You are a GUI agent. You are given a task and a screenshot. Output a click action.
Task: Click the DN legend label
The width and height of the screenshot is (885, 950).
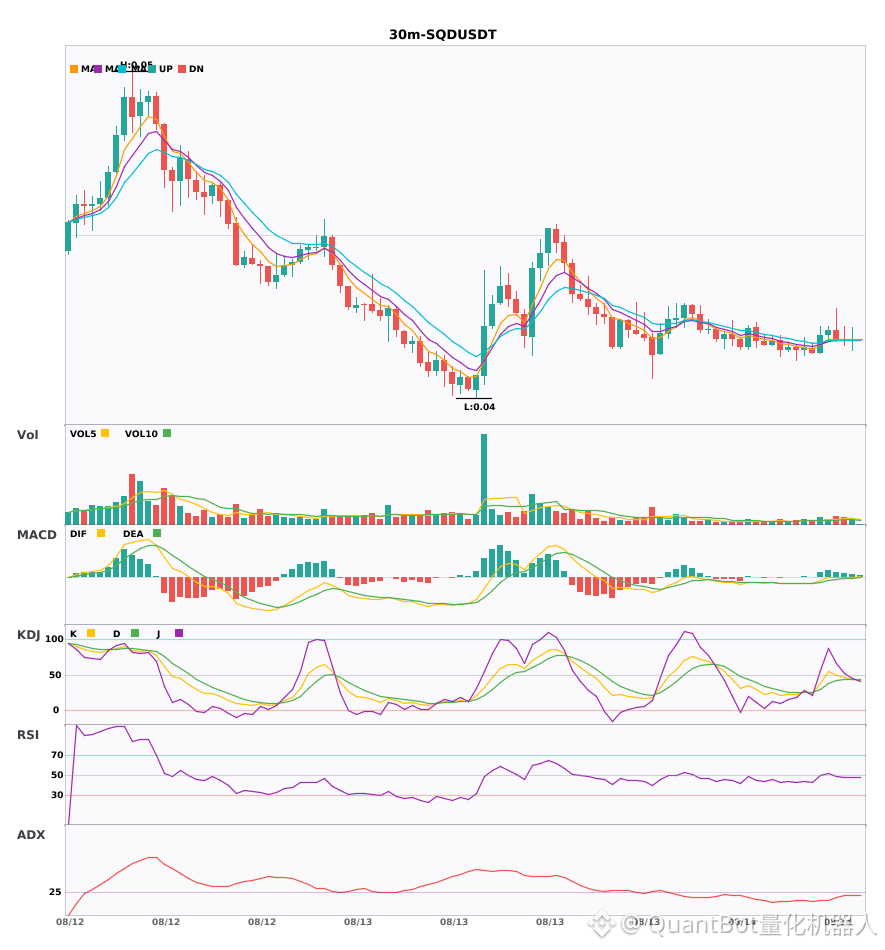pos(196,69)
